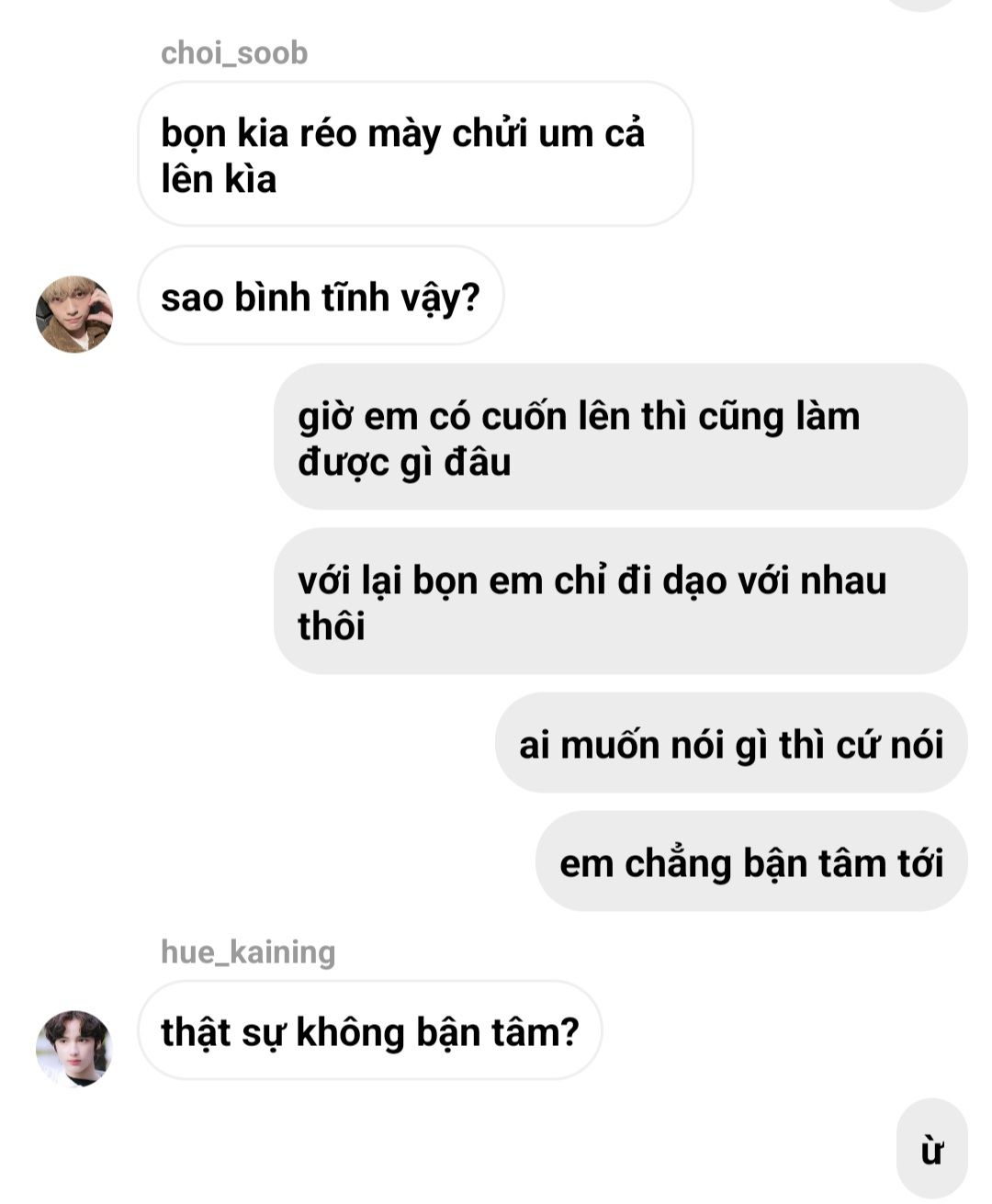The height and width of the screenshot is (1204, 992).
Task: Click the words "lên kìa" in choi_soob's message
Action: (219, 178)
